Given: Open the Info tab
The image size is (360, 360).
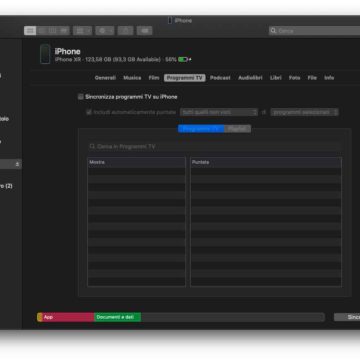Looking at the screenshot, I should click(x=329, y=78).
